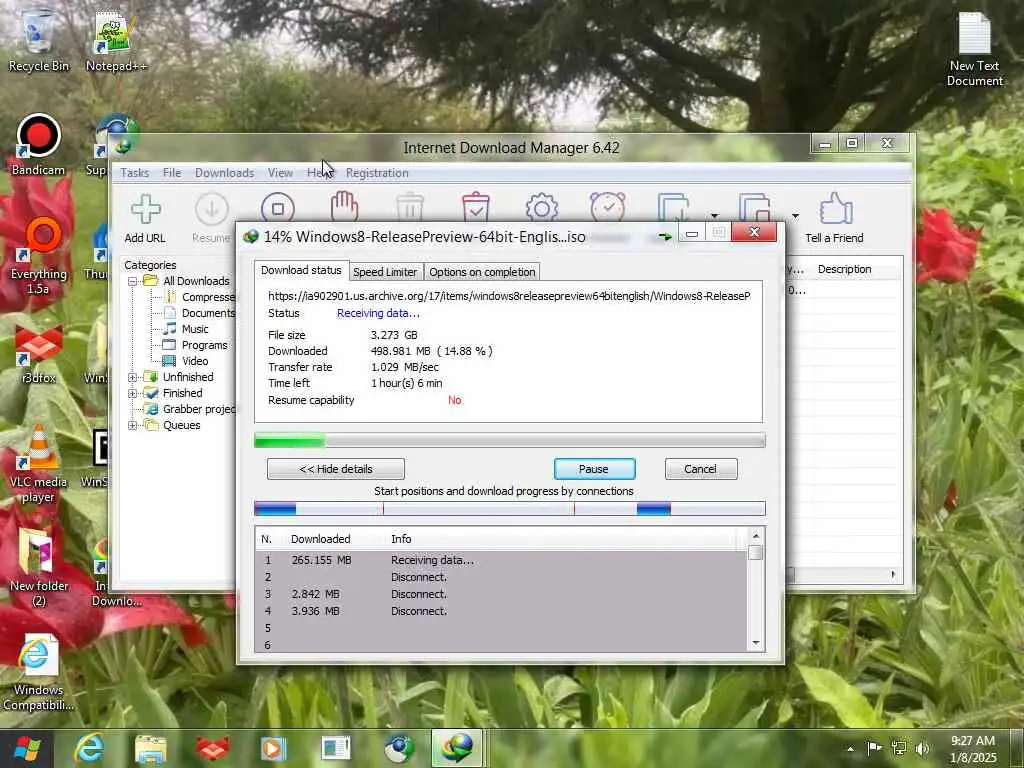Open the View menu
1024x768 pixels.
point(280,172)
